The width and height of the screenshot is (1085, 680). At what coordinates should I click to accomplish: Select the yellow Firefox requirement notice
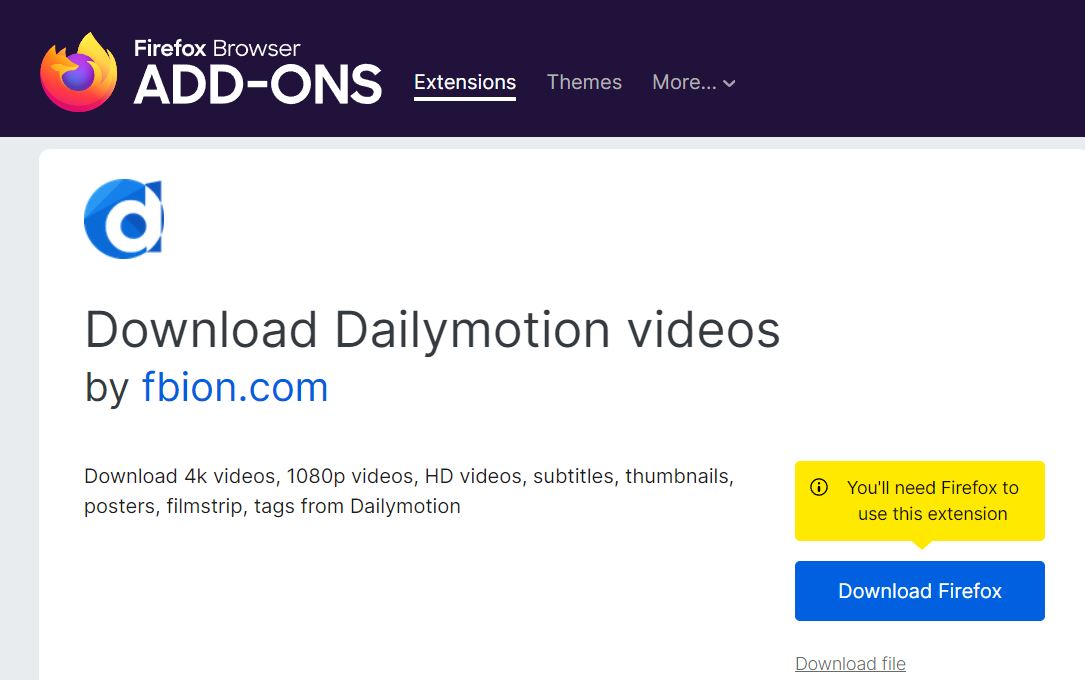coord(919,500)
